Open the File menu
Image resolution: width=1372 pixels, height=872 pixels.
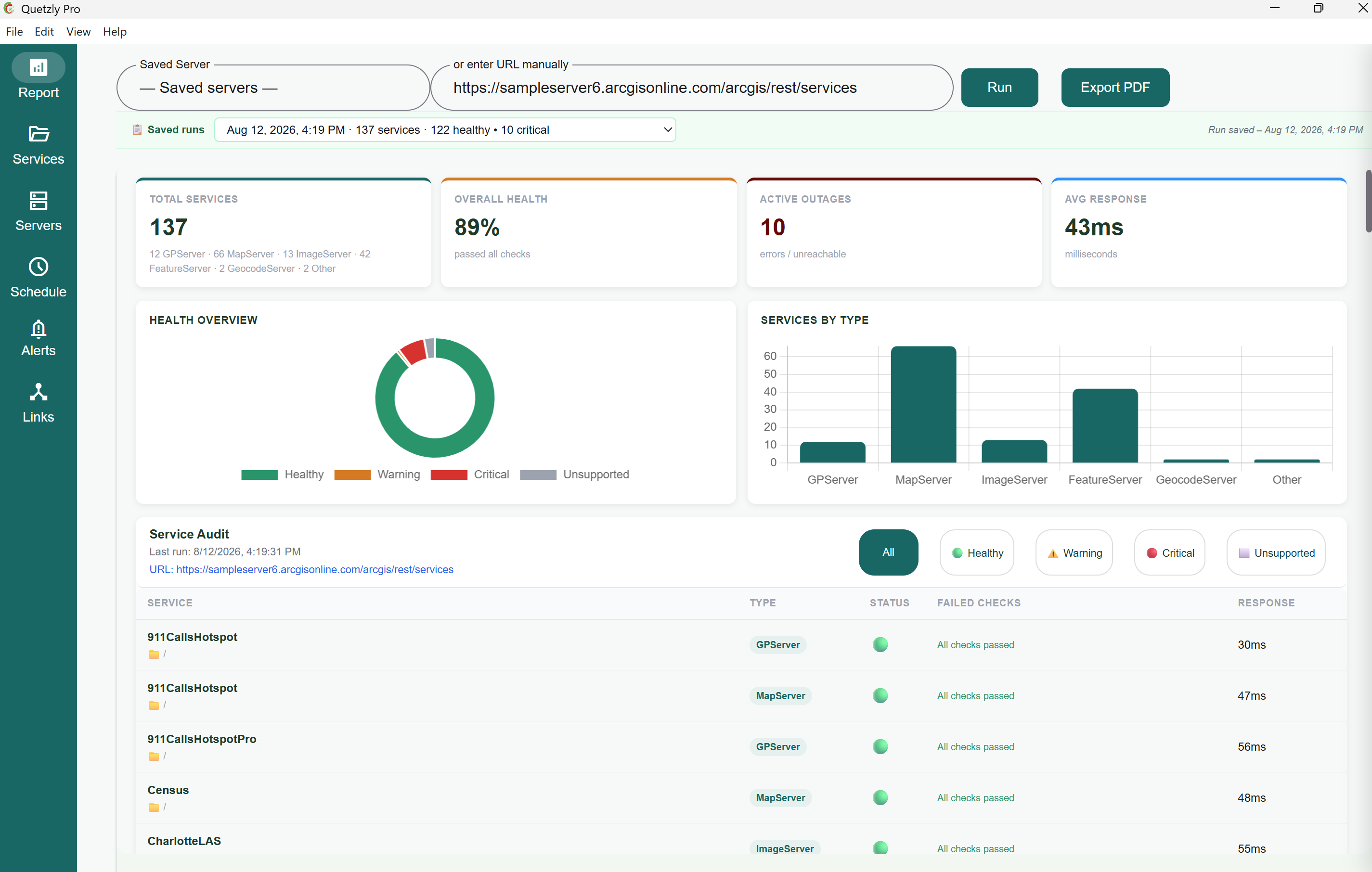point(14,32)
